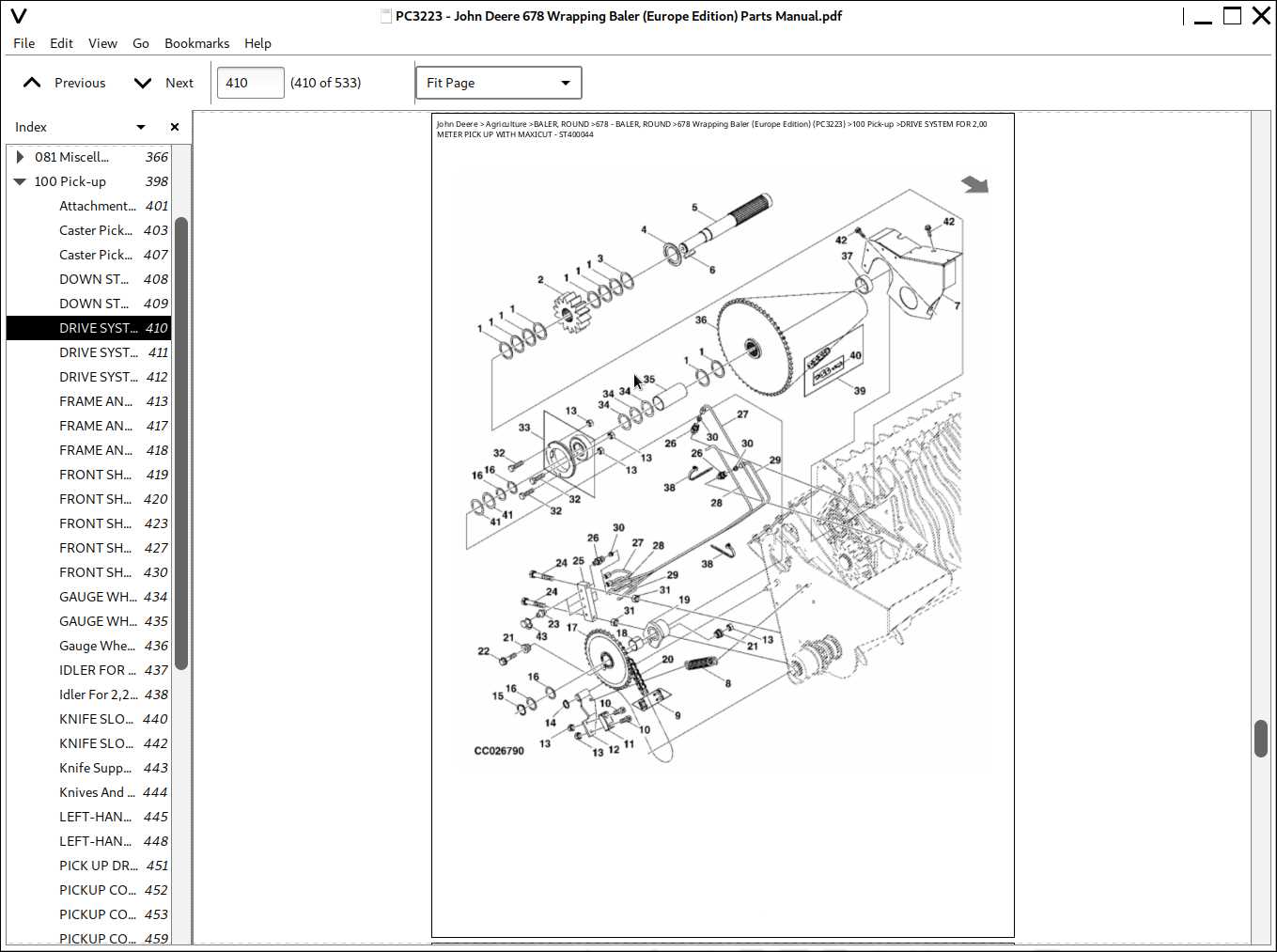Open Idler For 2,2... entry page 438
1277x952 pixels.
tap(89, 694)
